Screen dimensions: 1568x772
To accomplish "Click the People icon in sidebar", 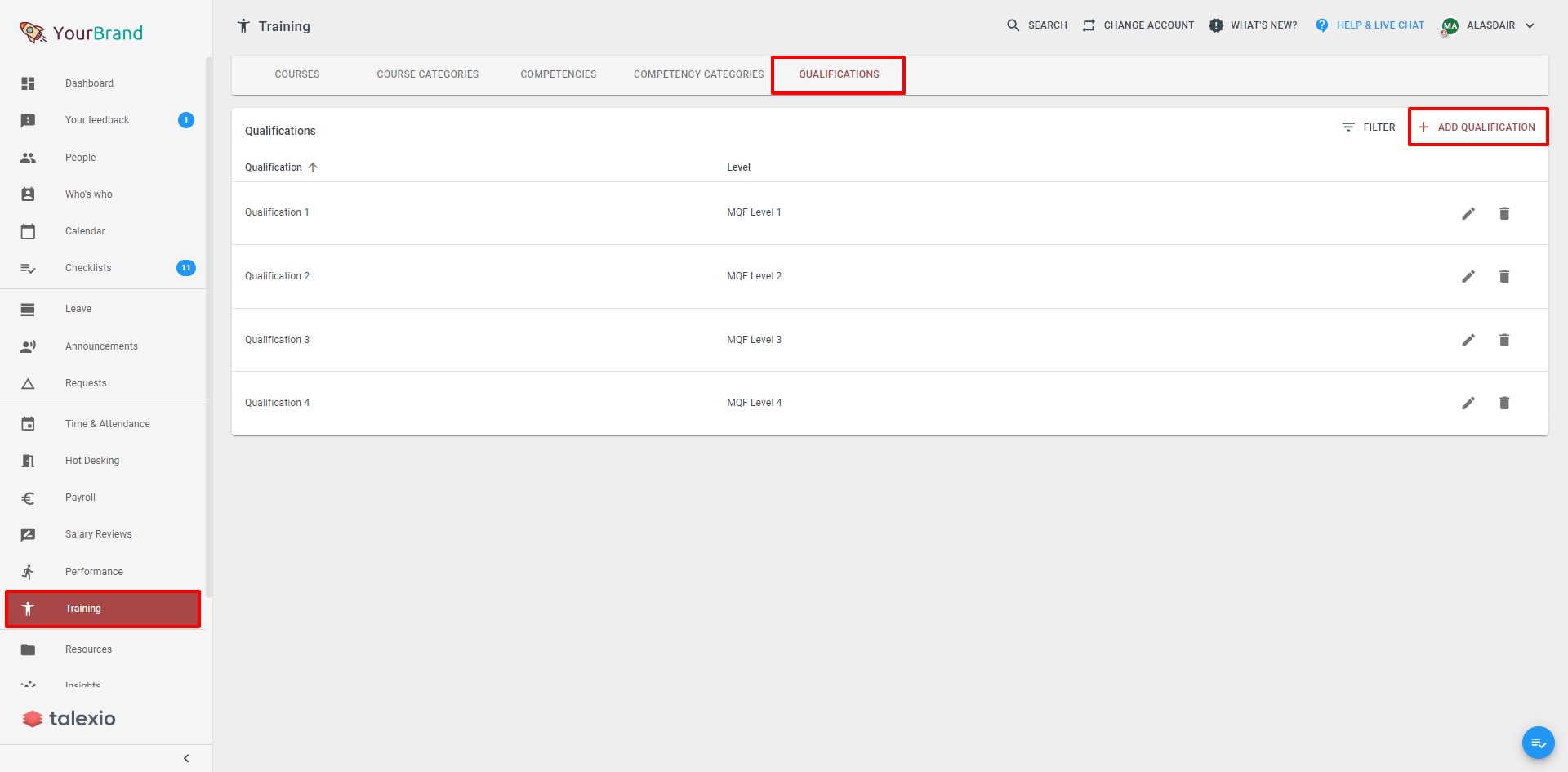I will pos(28,158).
